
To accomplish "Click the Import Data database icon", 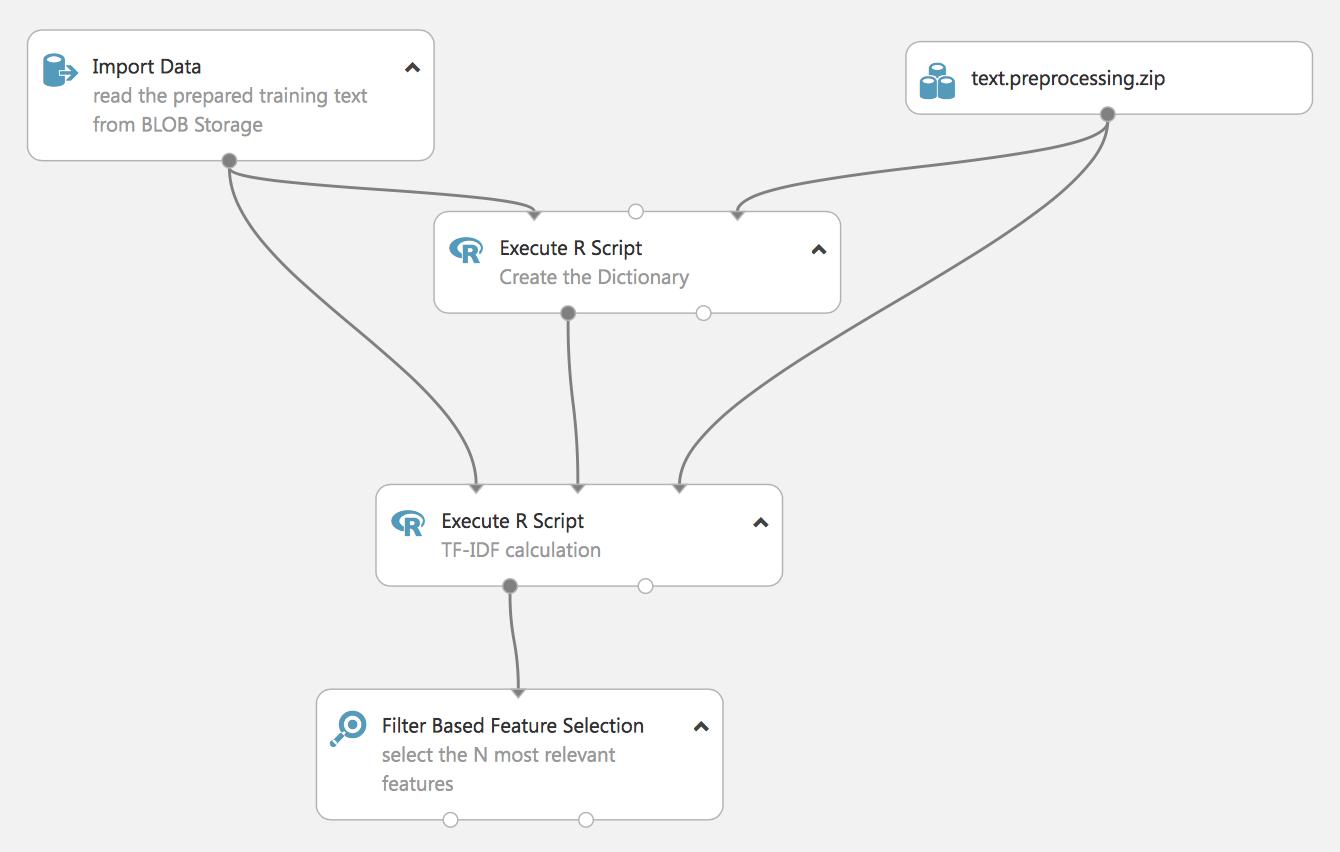I will (x=60, y=71).
